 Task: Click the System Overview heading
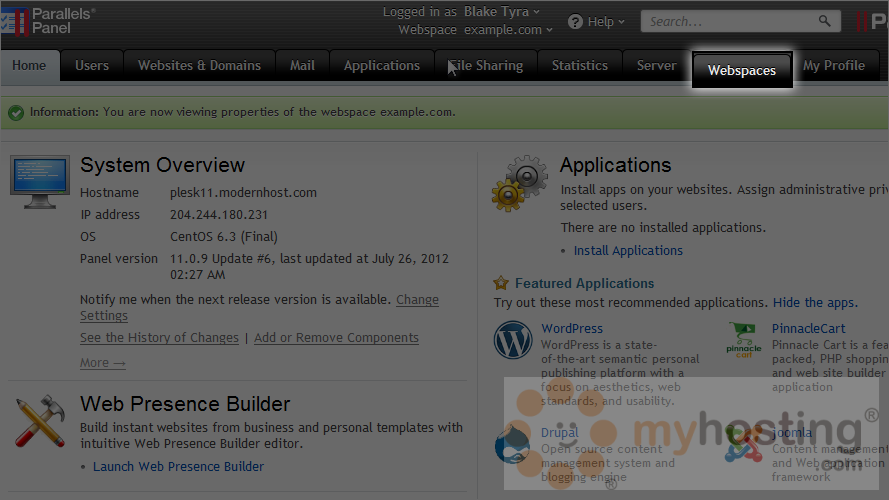click(x=162, y=165)
